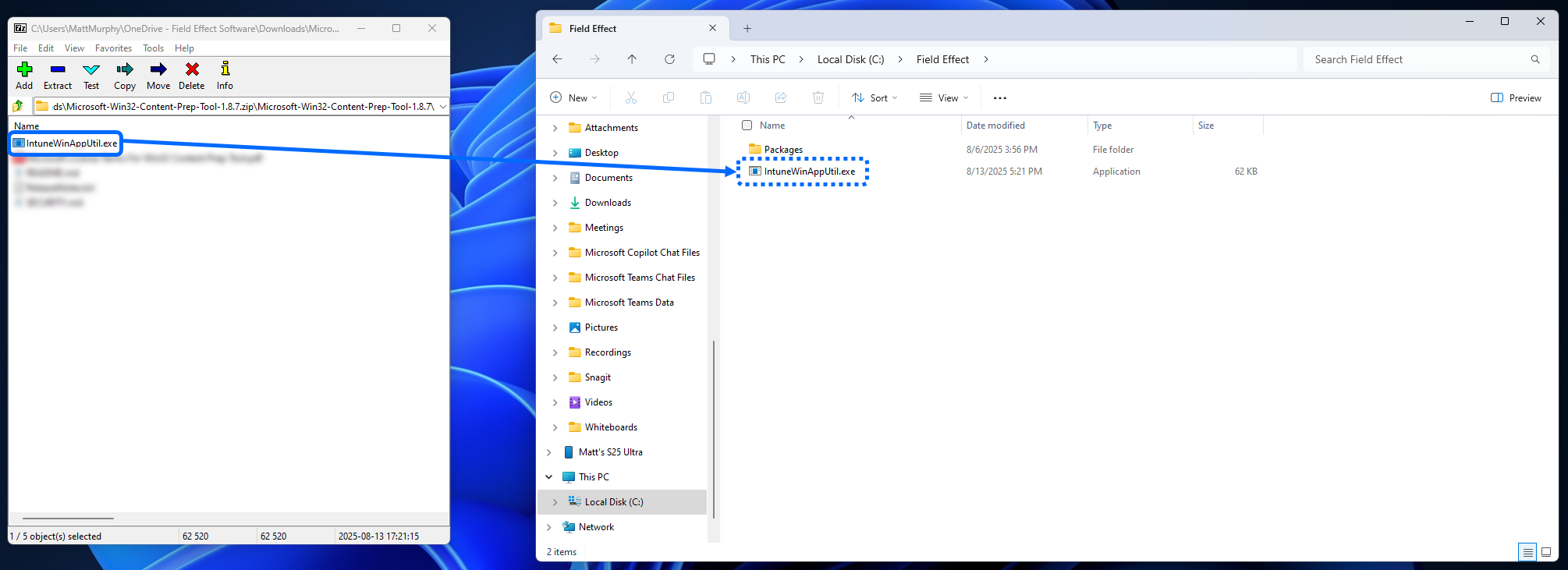This screenshot has width=1568, height=570.
Task: Expand Matt's S25 Ultra node
Action: click(548, 452)
